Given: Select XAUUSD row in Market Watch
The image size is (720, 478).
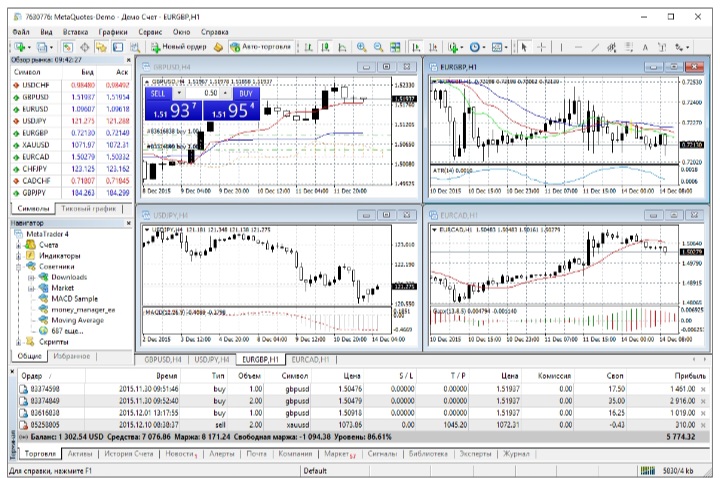Looking at the screenshot, I should pos(71,145).
